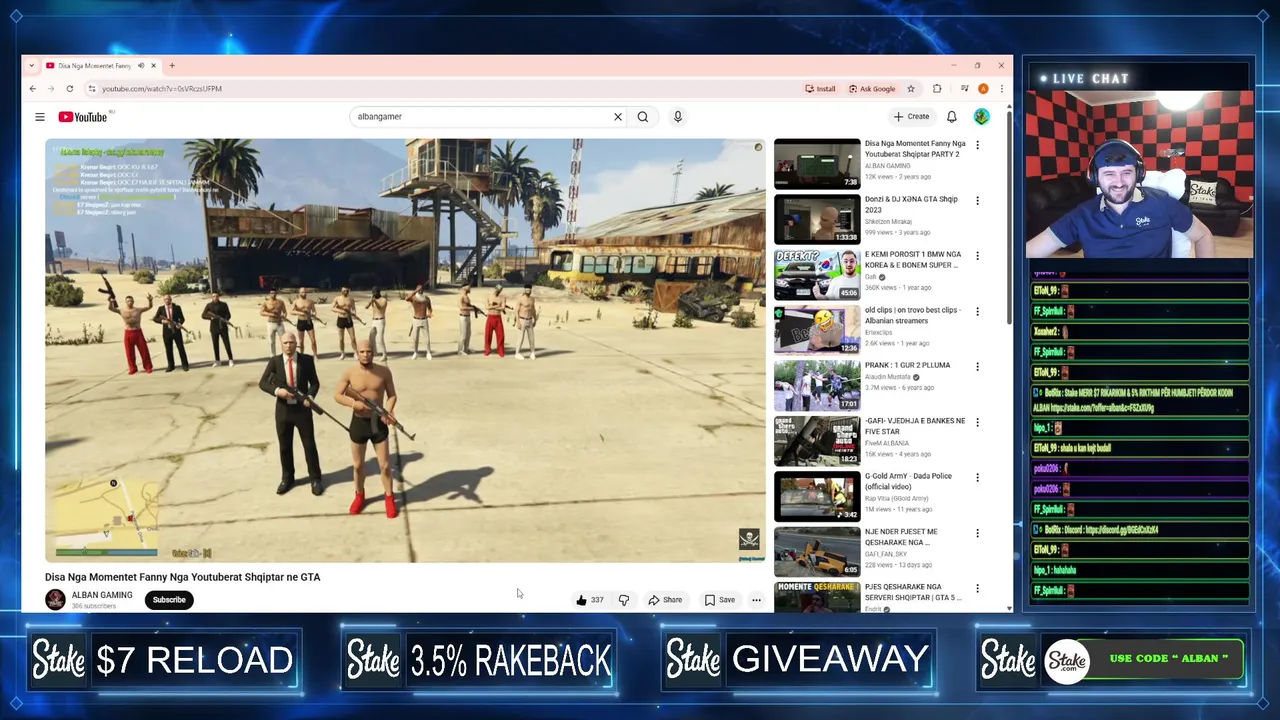Expand the browser tab search dropdown
The width and height of the screenshot is (1280, 720).
[x=31, y=66]
